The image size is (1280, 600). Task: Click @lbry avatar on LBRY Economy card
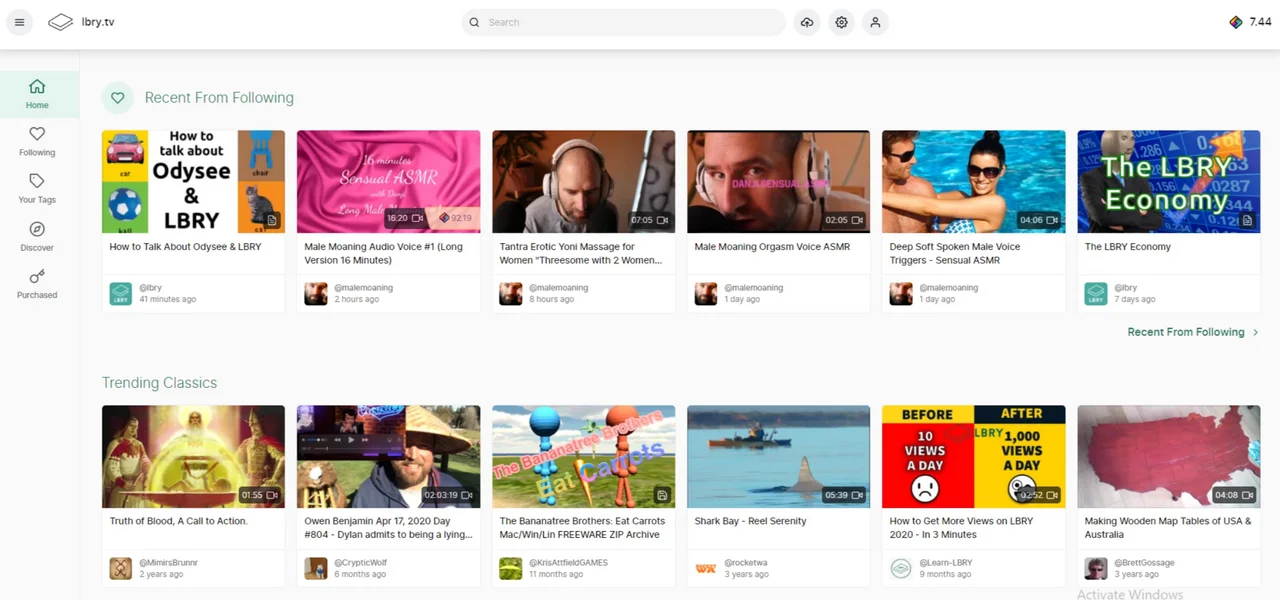point(1095,294)
